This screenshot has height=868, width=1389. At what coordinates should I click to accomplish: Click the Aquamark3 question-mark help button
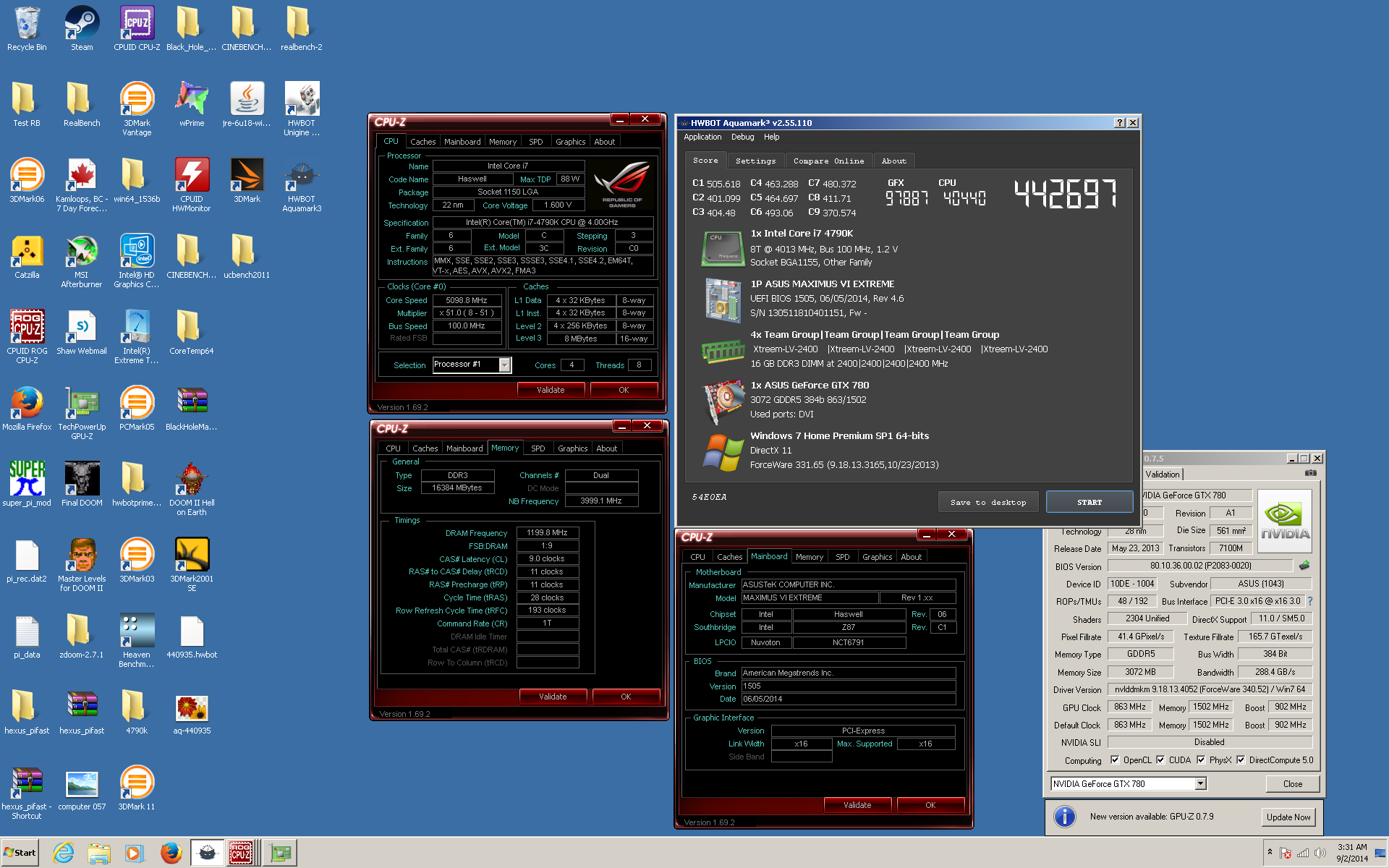tap(1120, 123)
